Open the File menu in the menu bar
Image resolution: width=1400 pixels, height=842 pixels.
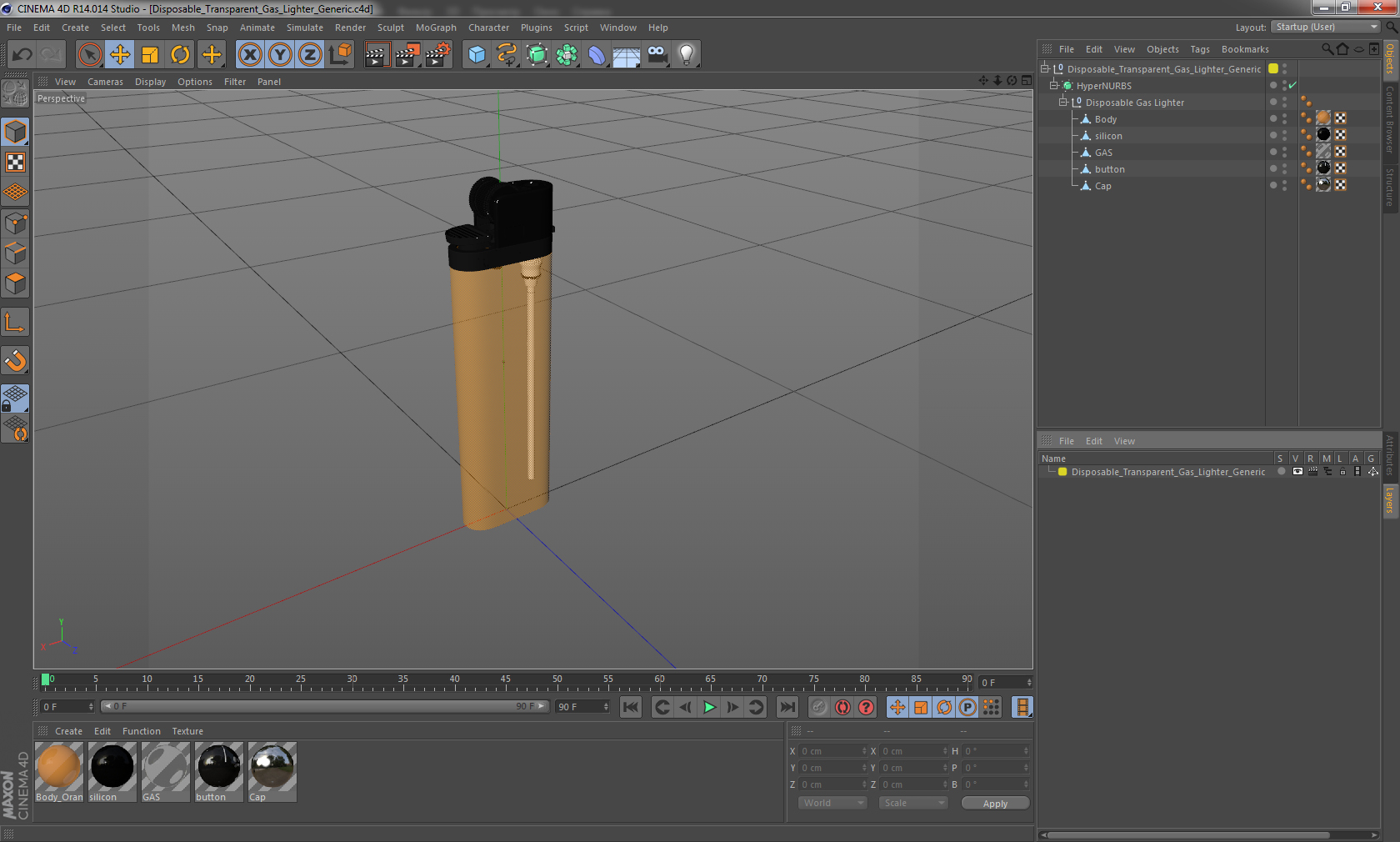(14, 28)
